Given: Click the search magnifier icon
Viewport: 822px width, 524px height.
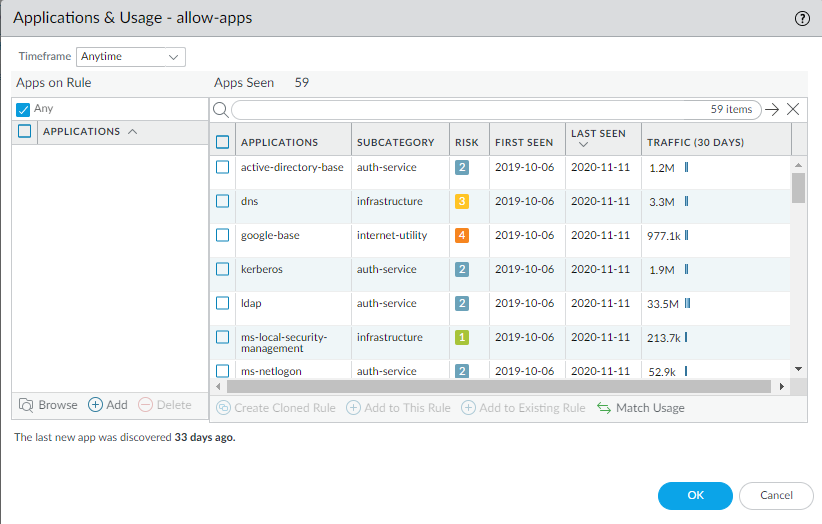Looking at the screenshot, I should tap(221, 110).
